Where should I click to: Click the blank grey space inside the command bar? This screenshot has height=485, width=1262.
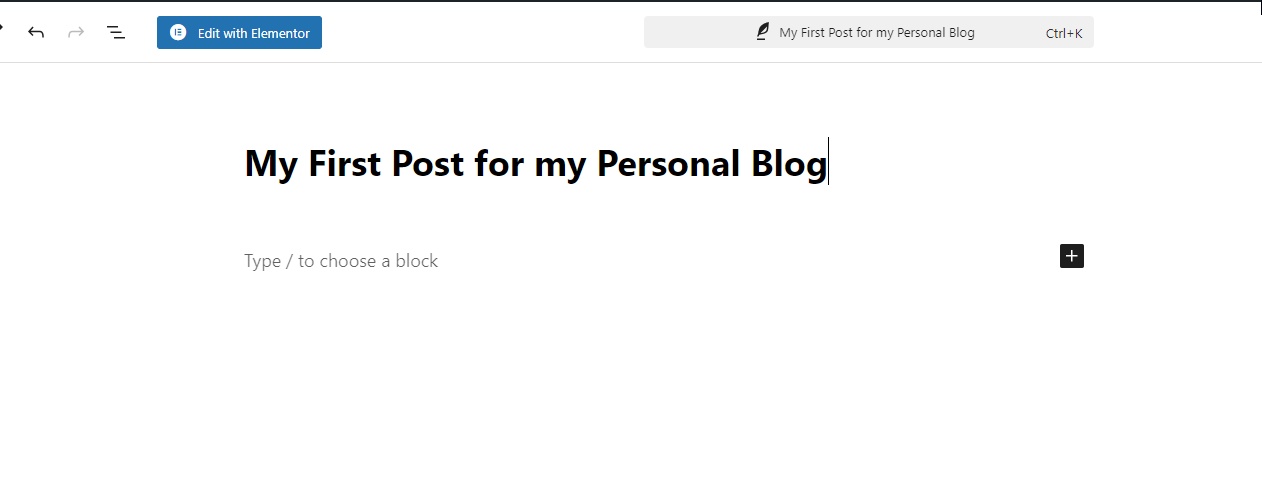(1010, 32)
